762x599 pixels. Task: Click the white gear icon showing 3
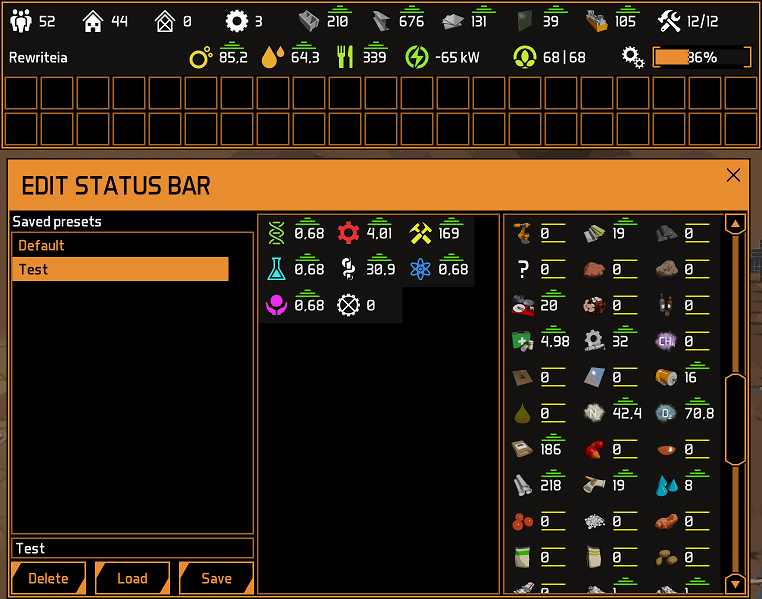(x=237, y=21)
